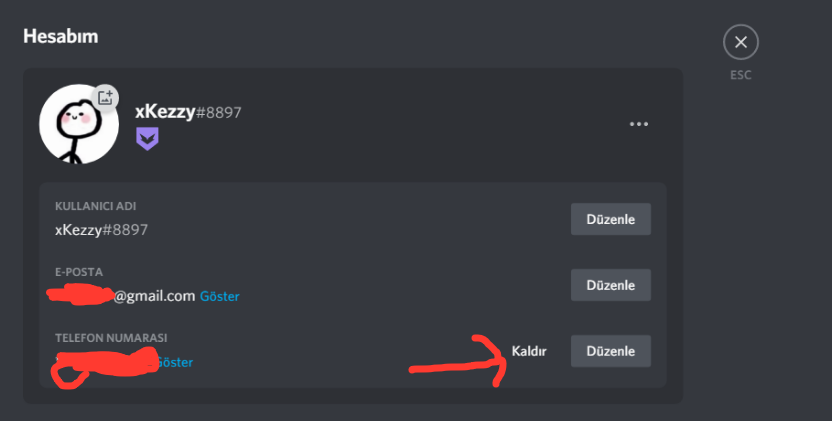Open the three-dot account options menu
Viewport: 832px width, 421px height.
pos(639,124)
